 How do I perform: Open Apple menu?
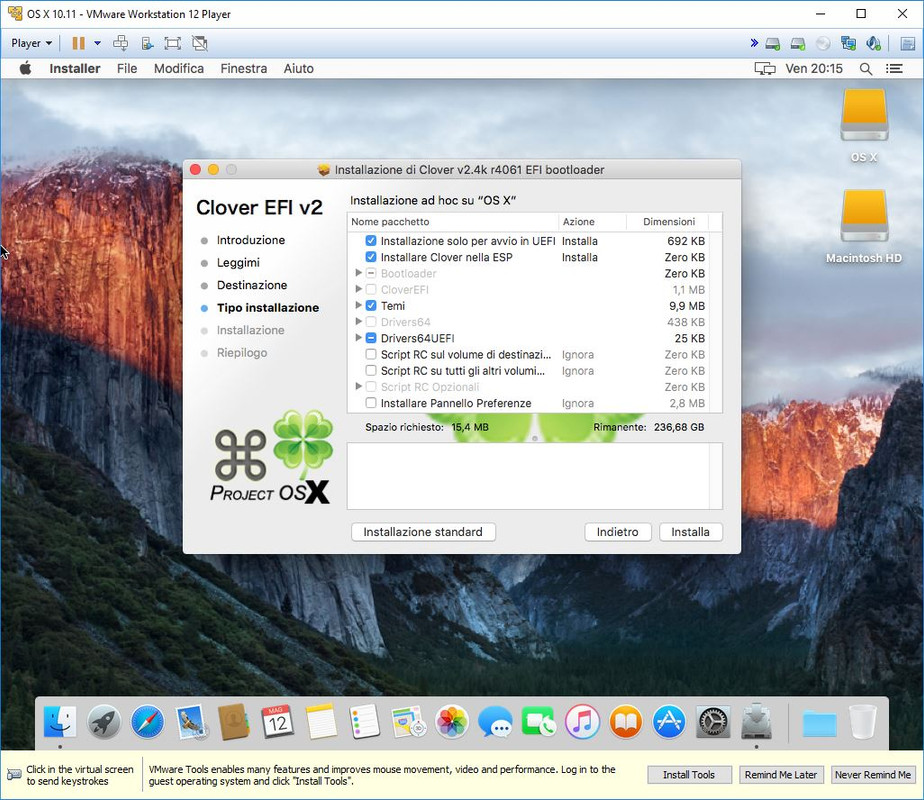pos(25,69)
